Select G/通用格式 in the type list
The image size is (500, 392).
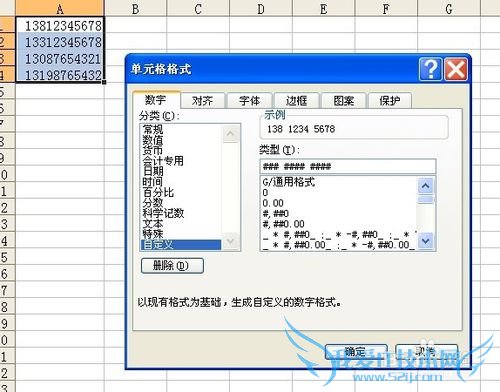(x=339, y=182)
